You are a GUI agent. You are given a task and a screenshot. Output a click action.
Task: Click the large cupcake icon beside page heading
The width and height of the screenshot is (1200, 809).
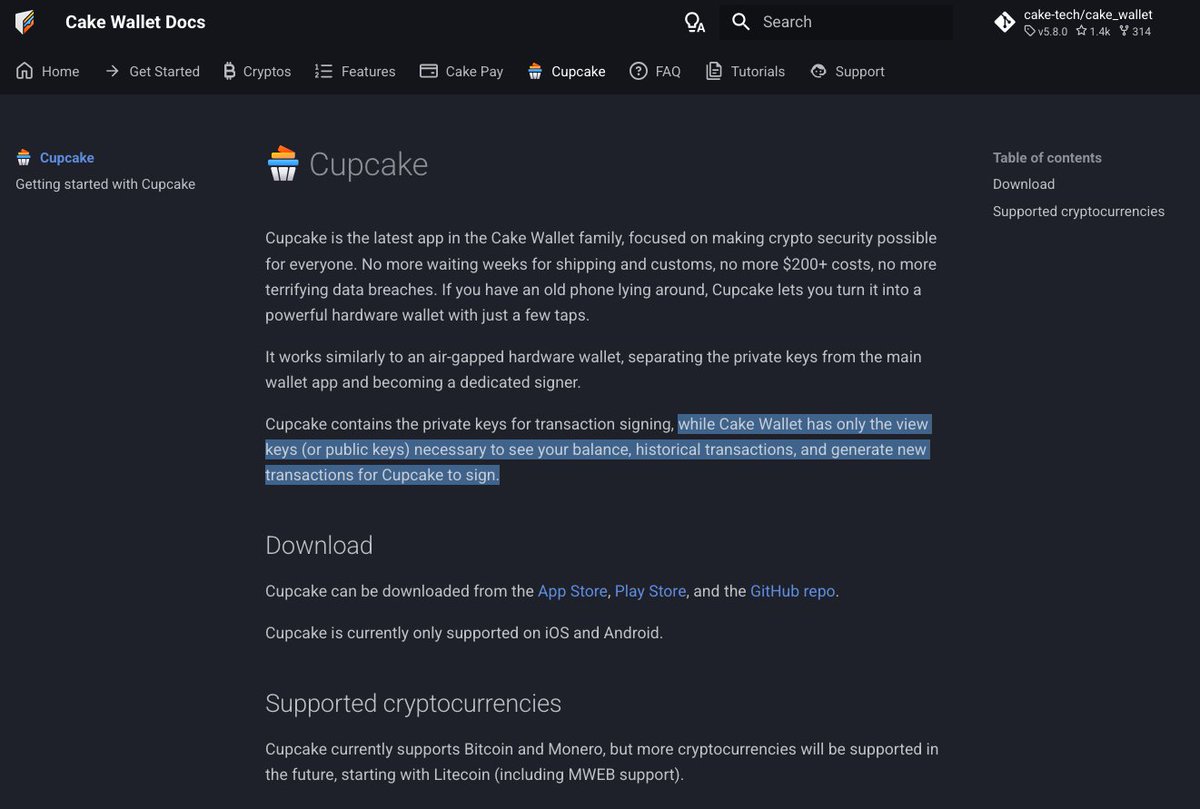[x=283, y=164]
